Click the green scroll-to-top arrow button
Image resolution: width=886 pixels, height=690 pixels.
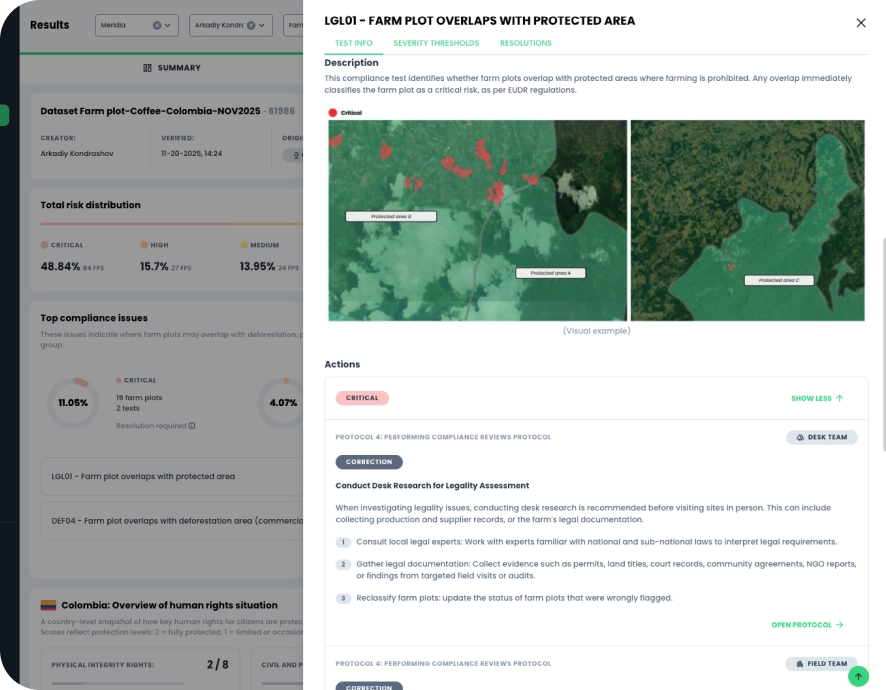[858, 676]
